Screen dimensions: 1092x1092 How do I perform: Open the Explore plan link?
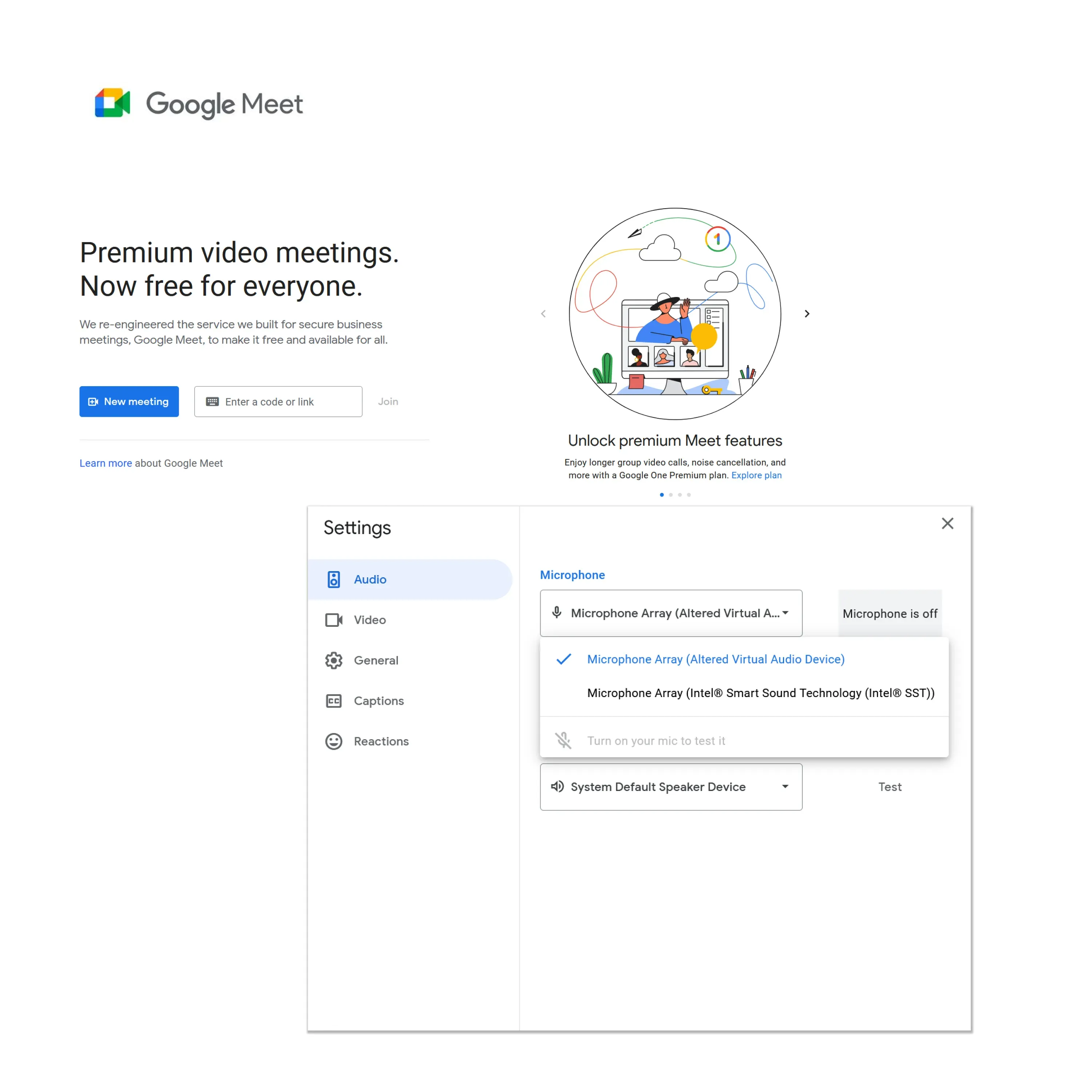(756, 475)
